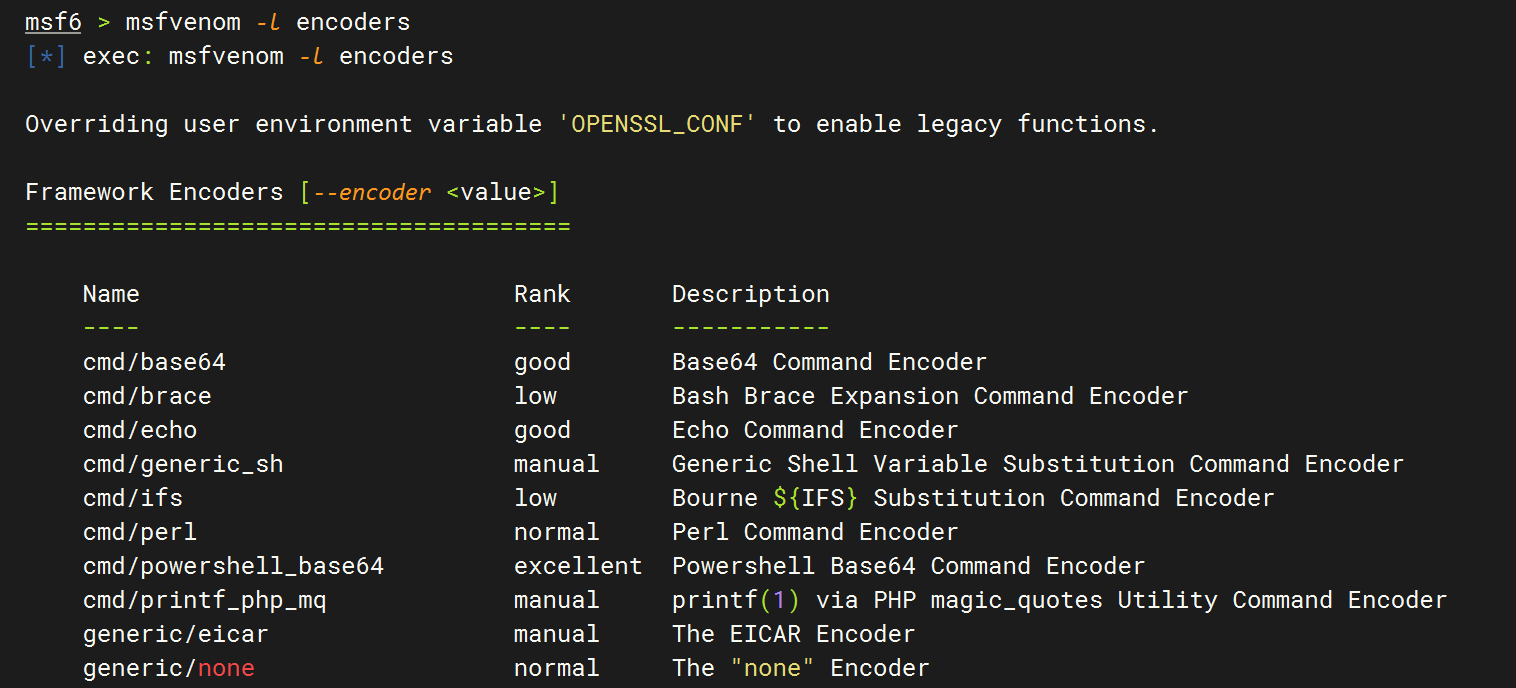Click the 'OPENSSL_CONF' highlighted text

657,124
